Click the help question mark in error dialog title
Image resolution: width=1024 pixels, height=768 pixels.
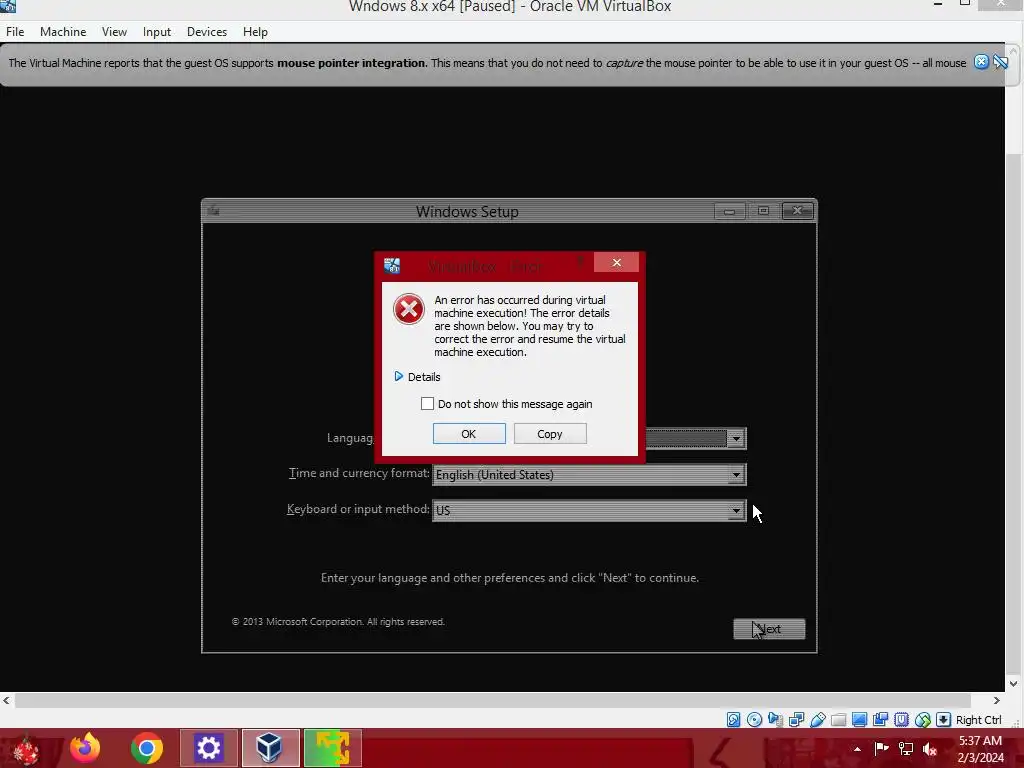[580, 263]
